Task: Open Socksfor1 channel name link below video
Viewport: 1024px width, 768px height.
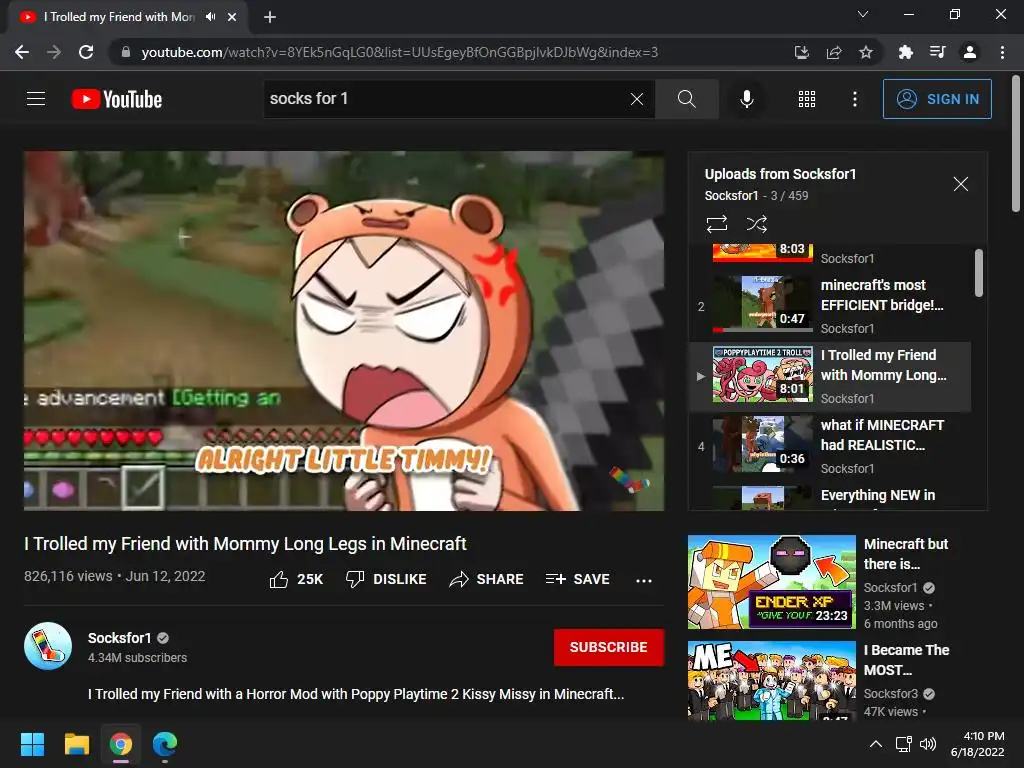Action: [120, 638]
